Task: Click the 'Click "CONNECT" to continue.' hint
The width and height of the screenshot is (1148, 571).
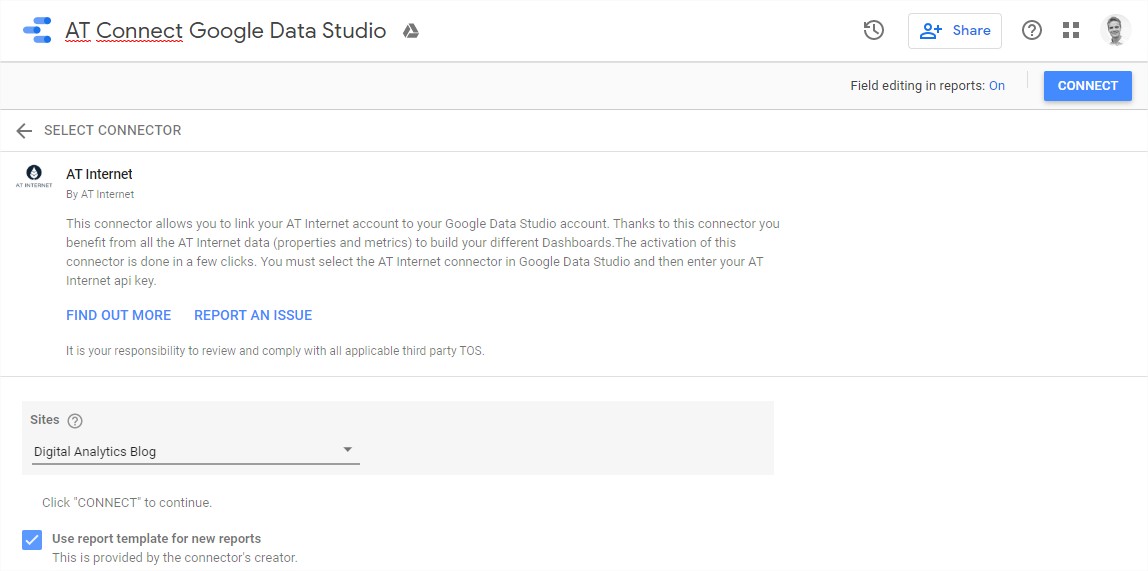Action: coord(127,503)
